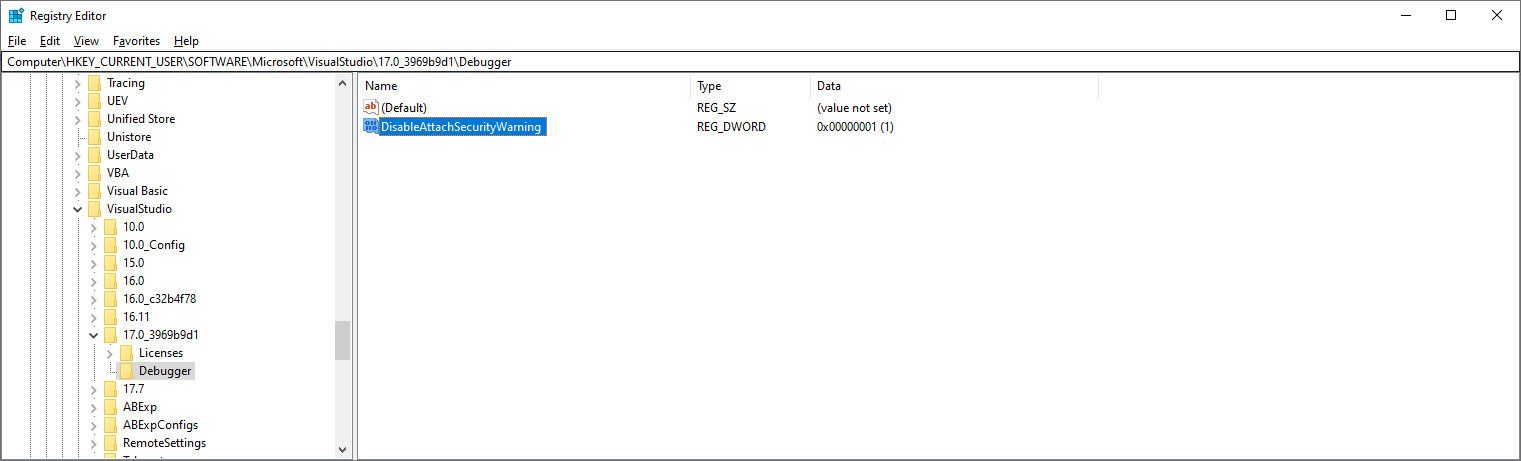Screen dimensions: 1521x461
Task: Expand the VBA key
Action: pos(78,173)
